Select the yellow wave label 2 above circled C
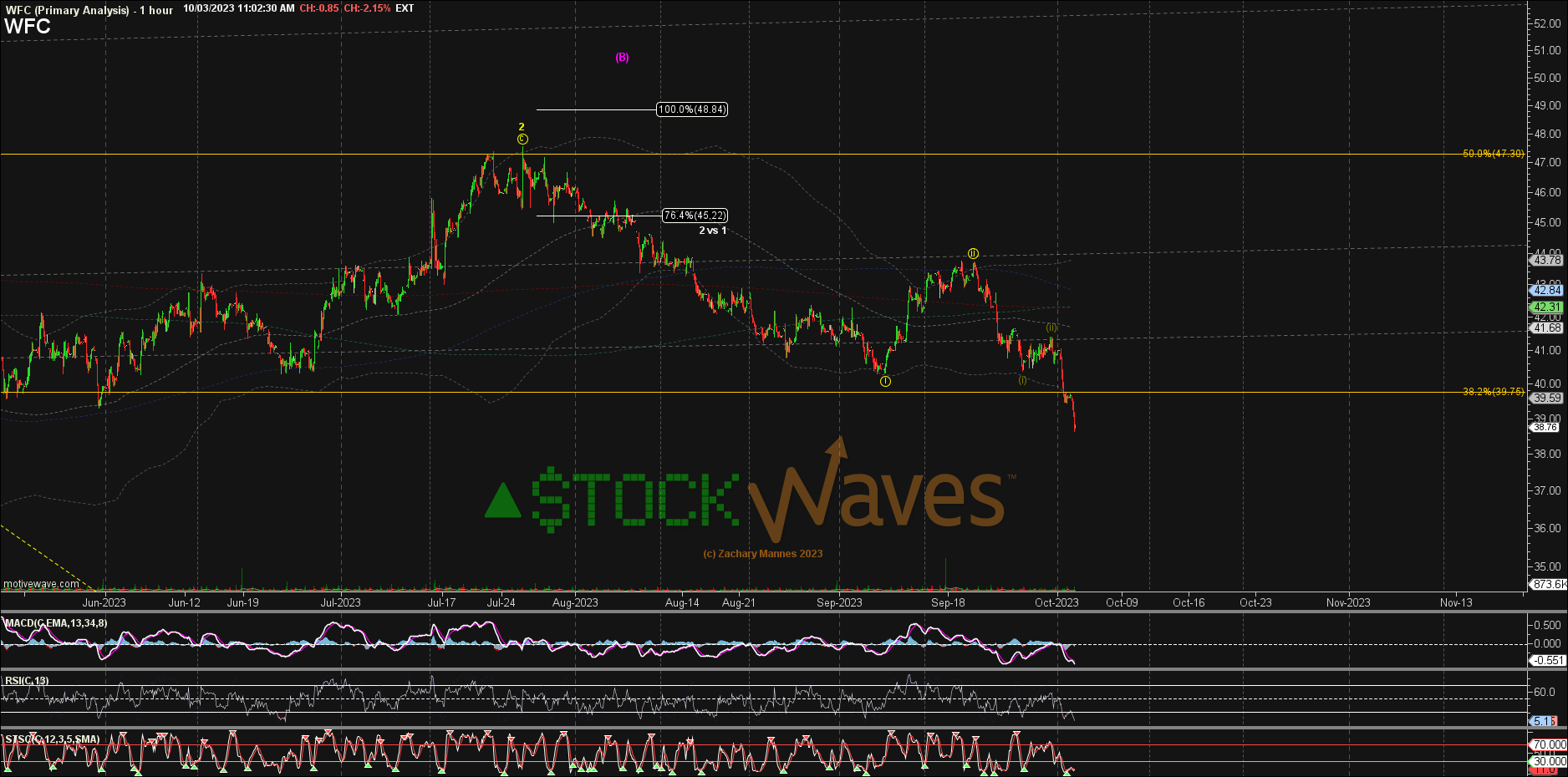 pos(522,127)
